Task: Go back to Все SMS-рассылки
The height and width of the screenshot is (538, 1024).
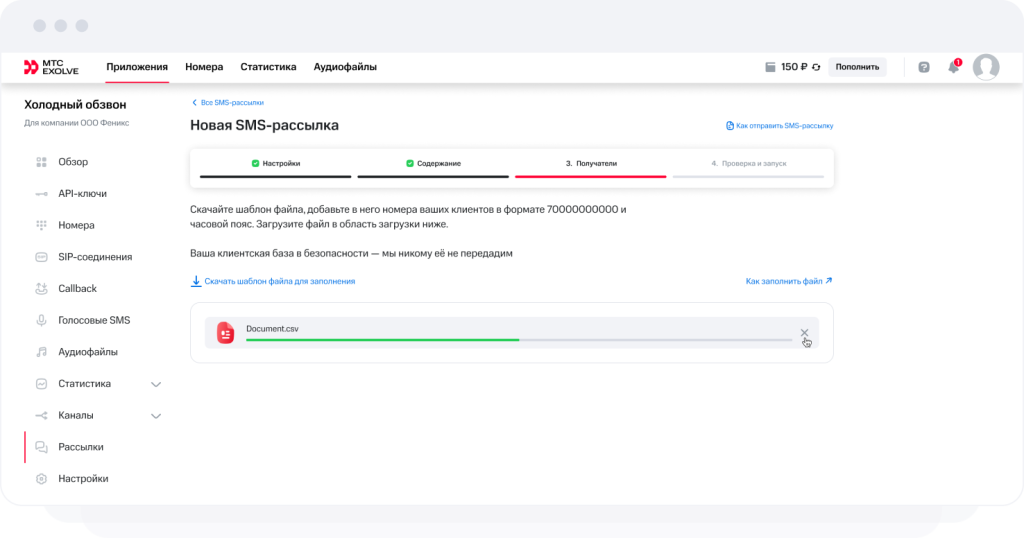Action: click(227, 103)
